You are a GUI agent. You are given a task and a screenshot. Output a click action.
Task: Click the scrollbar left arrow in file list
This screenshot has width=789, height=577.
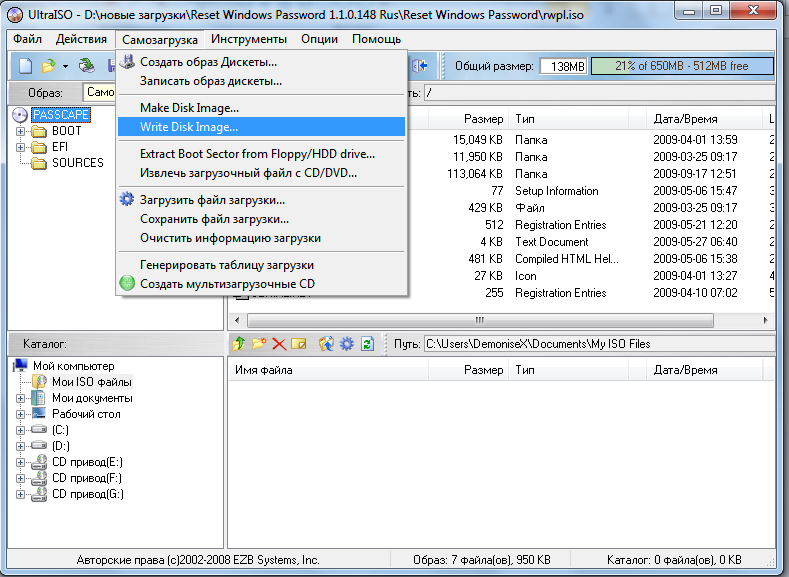pyautogui.click(x=237, y=320)
